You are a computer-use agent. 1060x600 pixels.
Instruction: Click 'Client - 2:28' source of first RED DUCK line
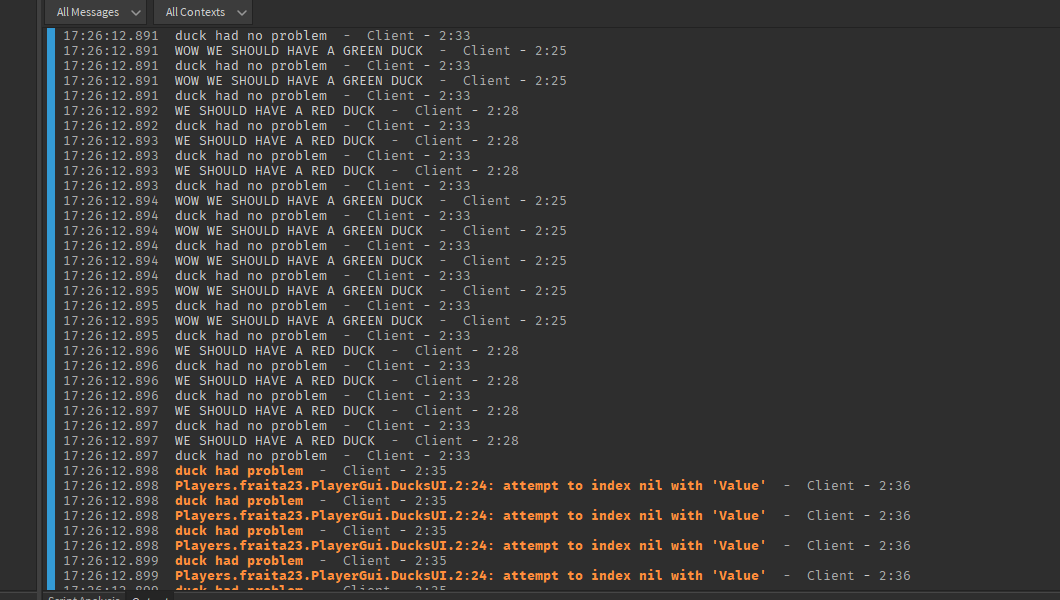(466, 111)
